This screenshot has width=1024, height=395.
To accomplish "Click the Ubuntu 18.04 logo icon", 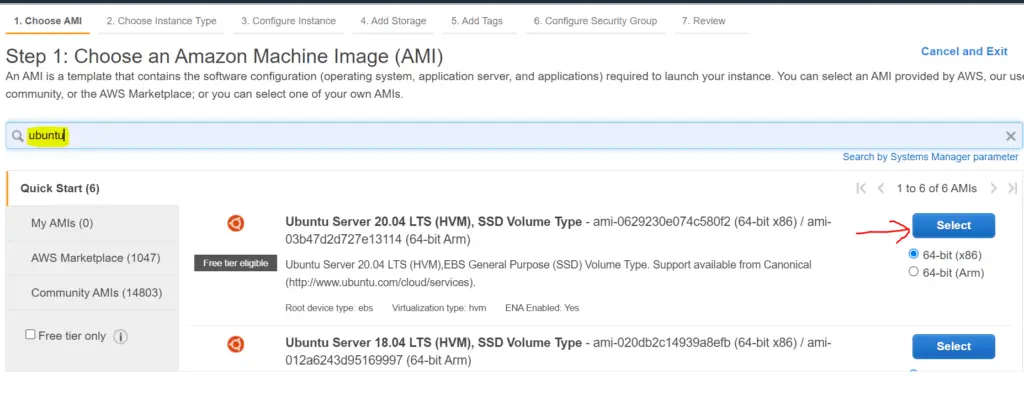I will (236, 343).
